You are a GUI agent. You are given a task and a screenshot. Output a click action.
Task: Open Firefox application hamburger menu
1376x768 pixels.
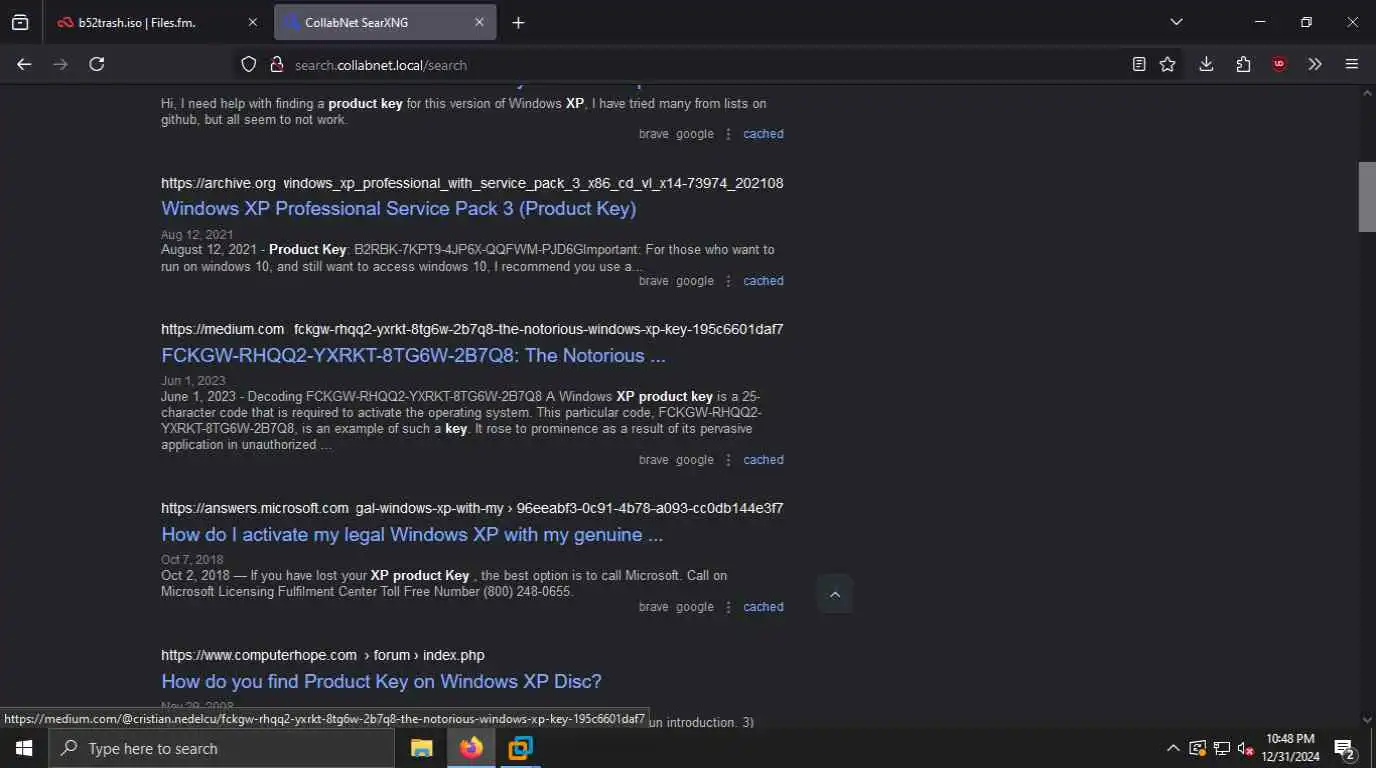[x=1352, y=64]
